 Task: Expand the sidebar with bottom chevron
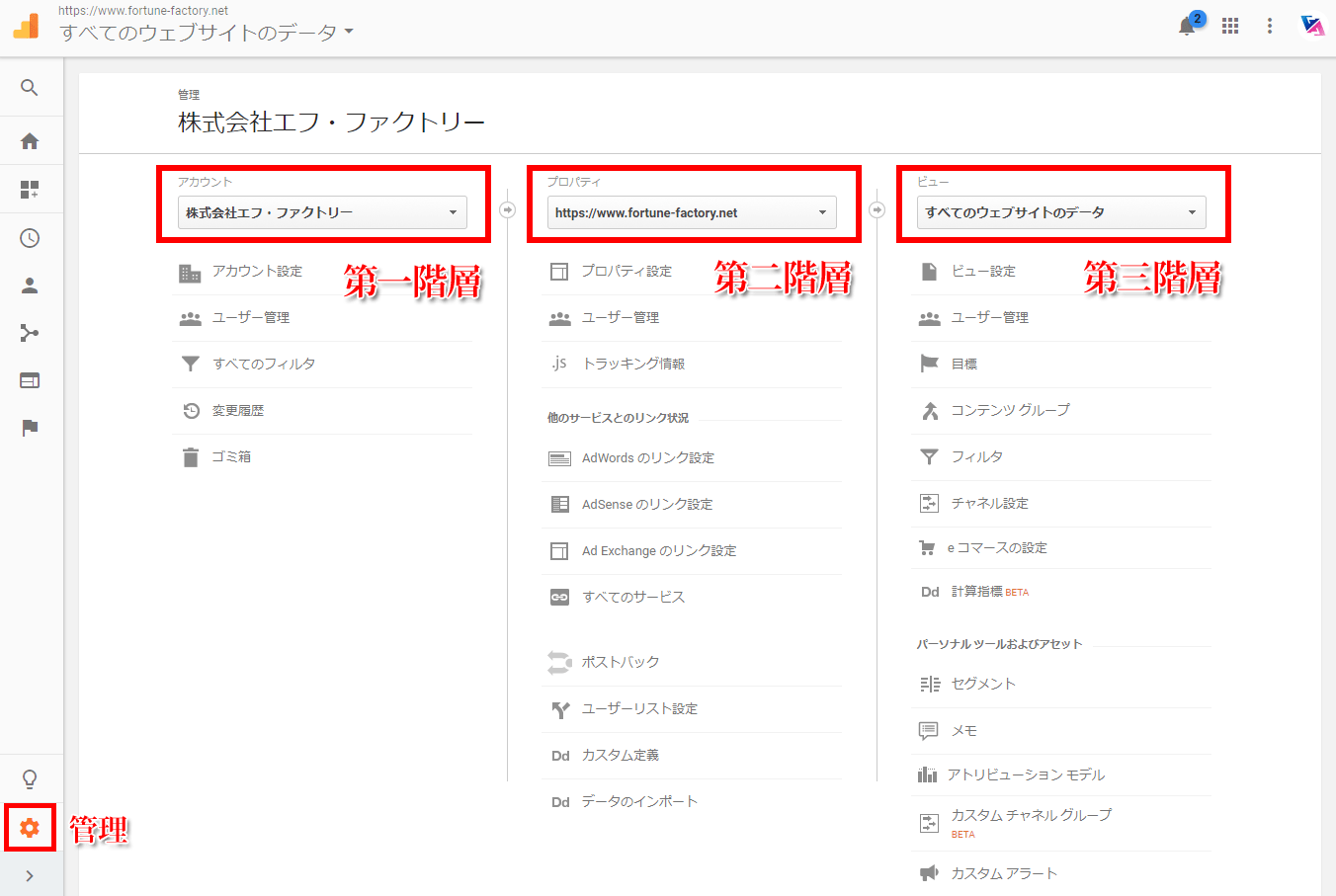click(30, 875)
